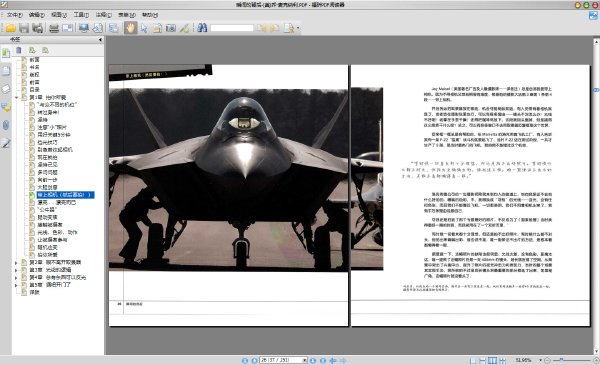Open the 注释 menu
Viewport: 600px width, 365px height.
[x=103, y=15]
